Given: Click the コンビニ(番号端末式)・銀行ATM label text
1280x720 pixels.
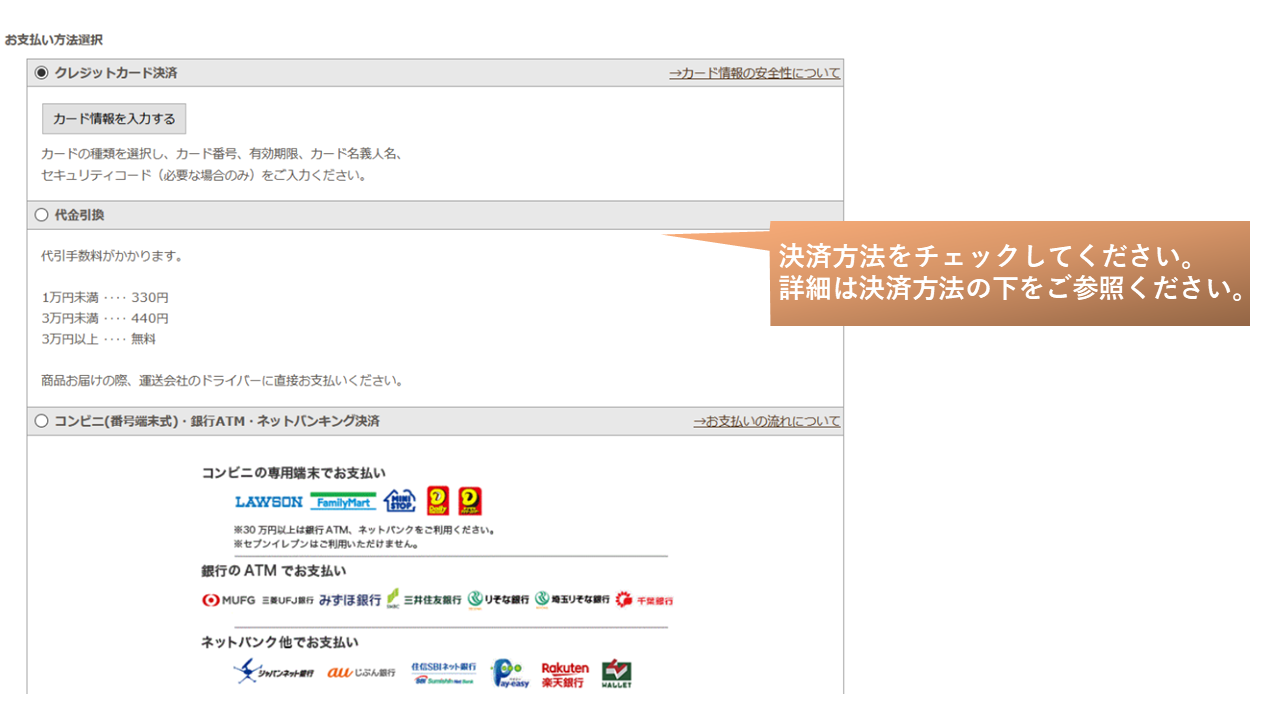Looking at the screenshot, I should (x=217, y=422).
